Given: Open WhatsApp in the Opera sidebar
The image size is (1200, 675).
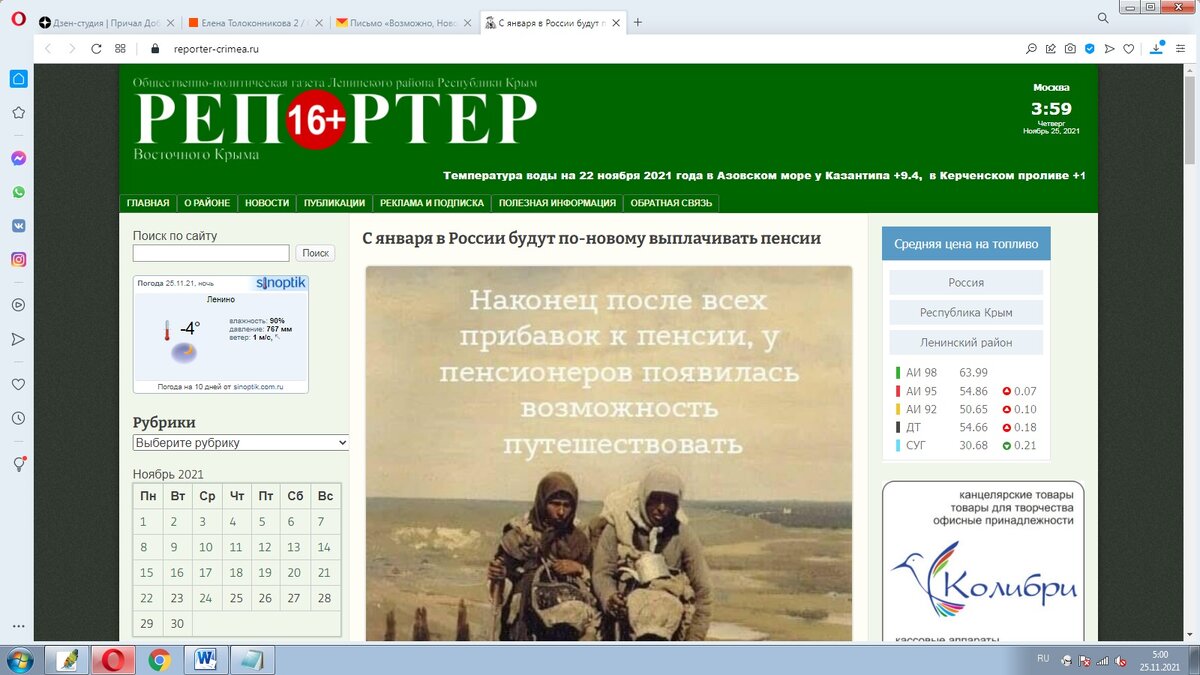Looking at the screenshot, I should click(x=18, y=192).
